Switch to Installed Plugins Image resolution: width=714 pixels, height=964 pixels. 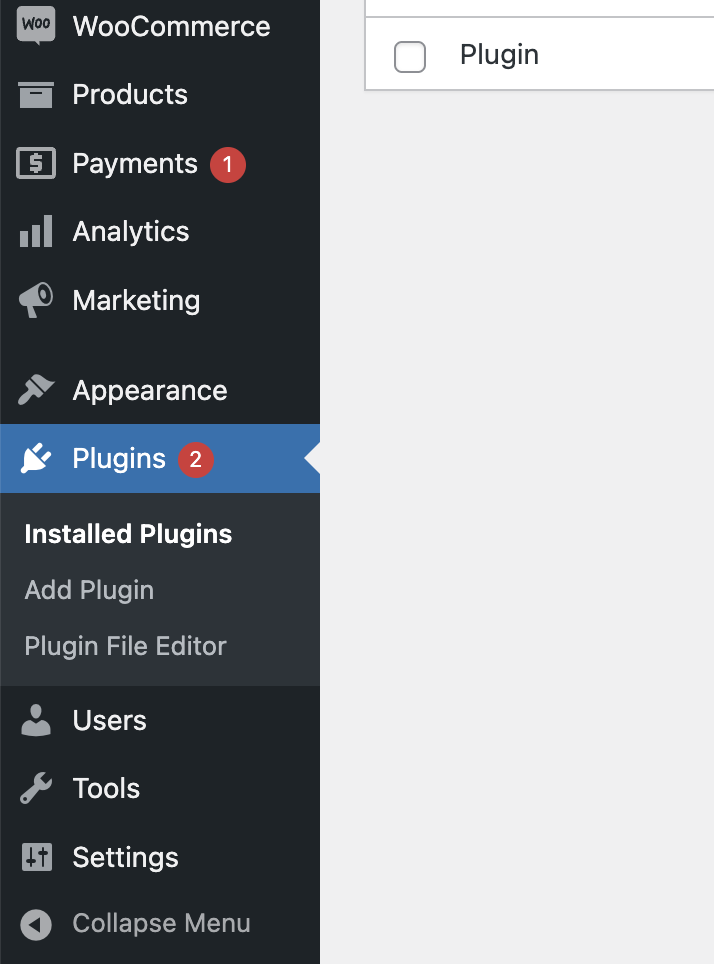(x=128, y=533)
